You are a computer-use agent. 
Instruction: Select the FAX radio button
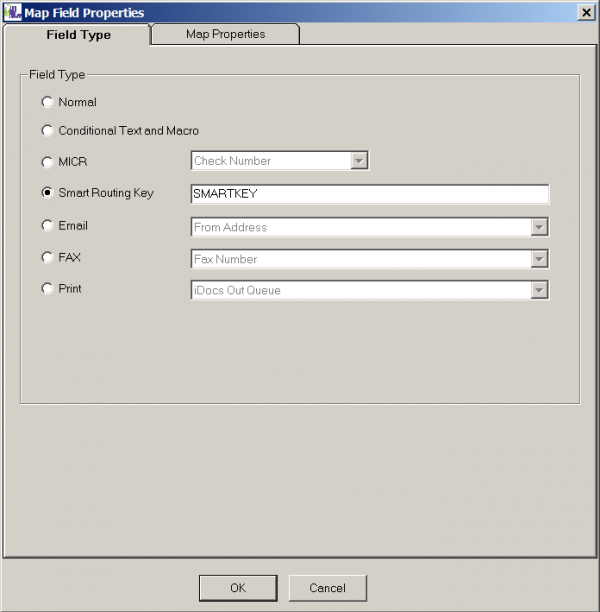click(47, 258)
